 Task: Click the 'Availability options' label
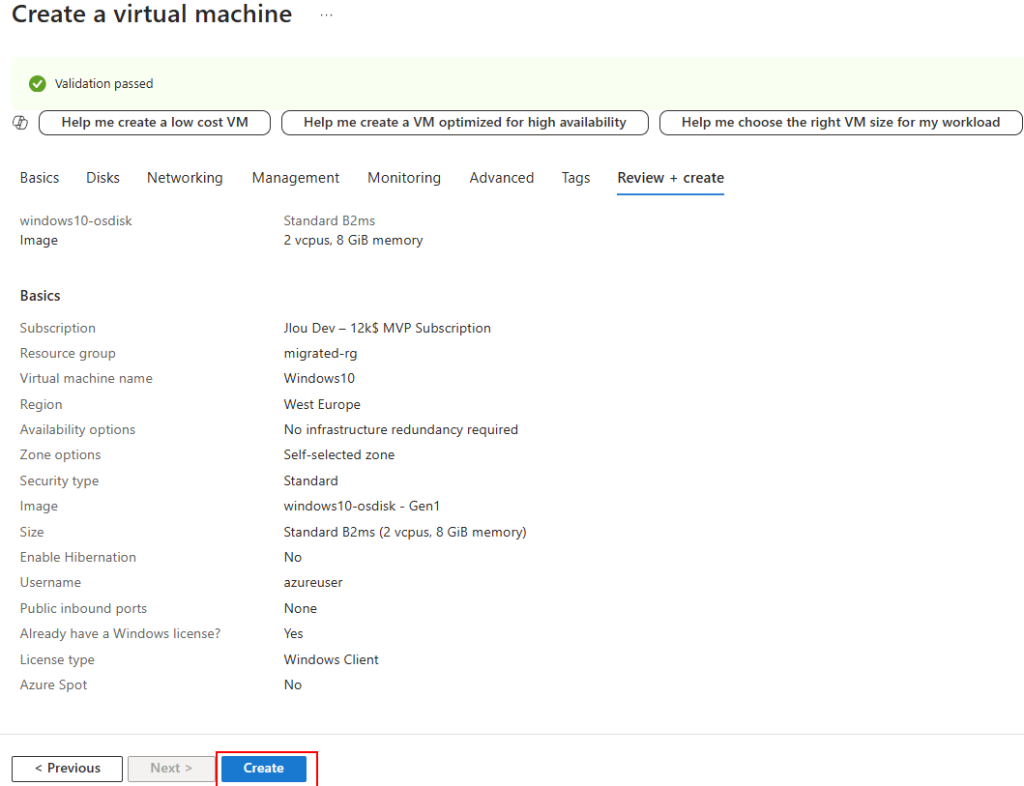[x=77, y=430]
